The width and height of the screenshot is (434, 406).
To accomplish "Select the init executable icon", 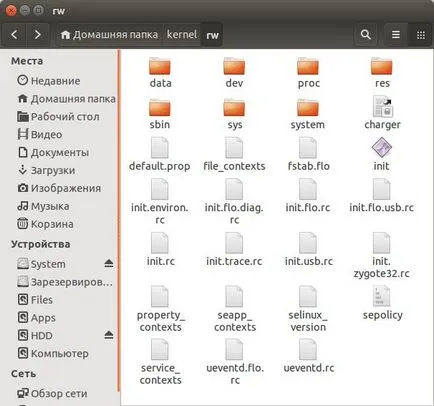I will coord(382,148).
